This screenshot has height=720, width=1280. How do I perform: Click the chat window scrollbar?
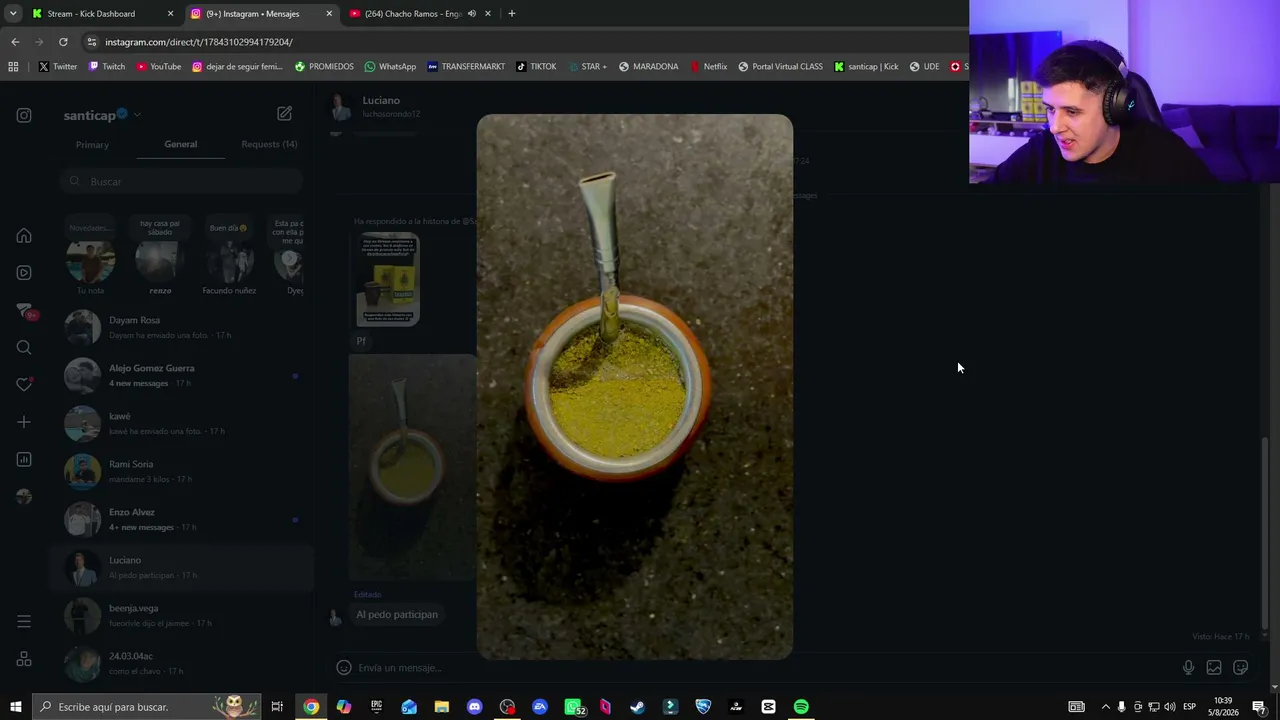tap(1265, 535)
